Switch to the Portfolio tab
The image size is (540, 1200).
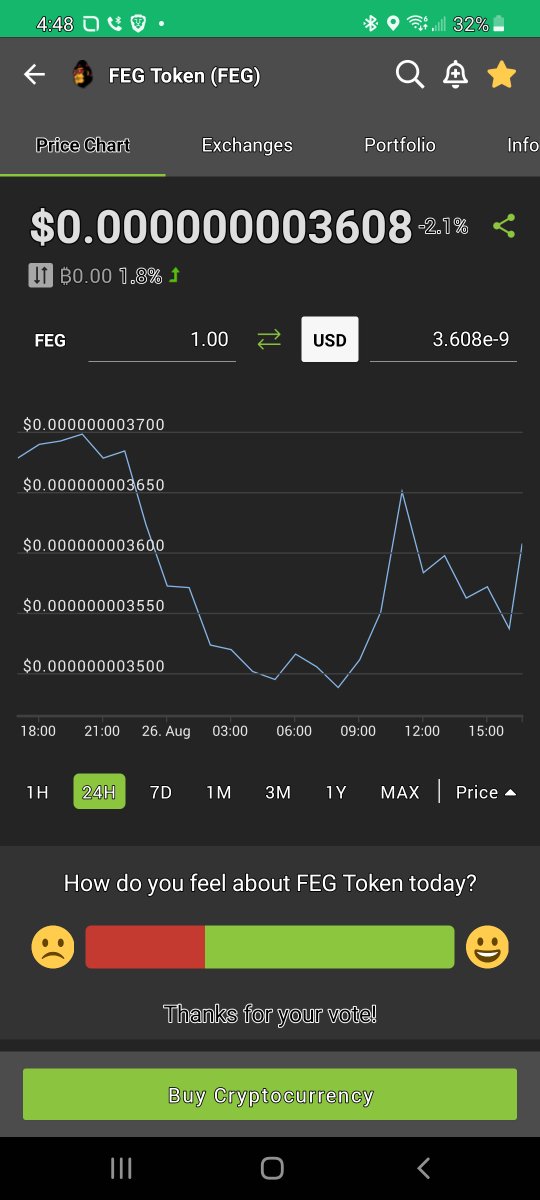[400, 145]
